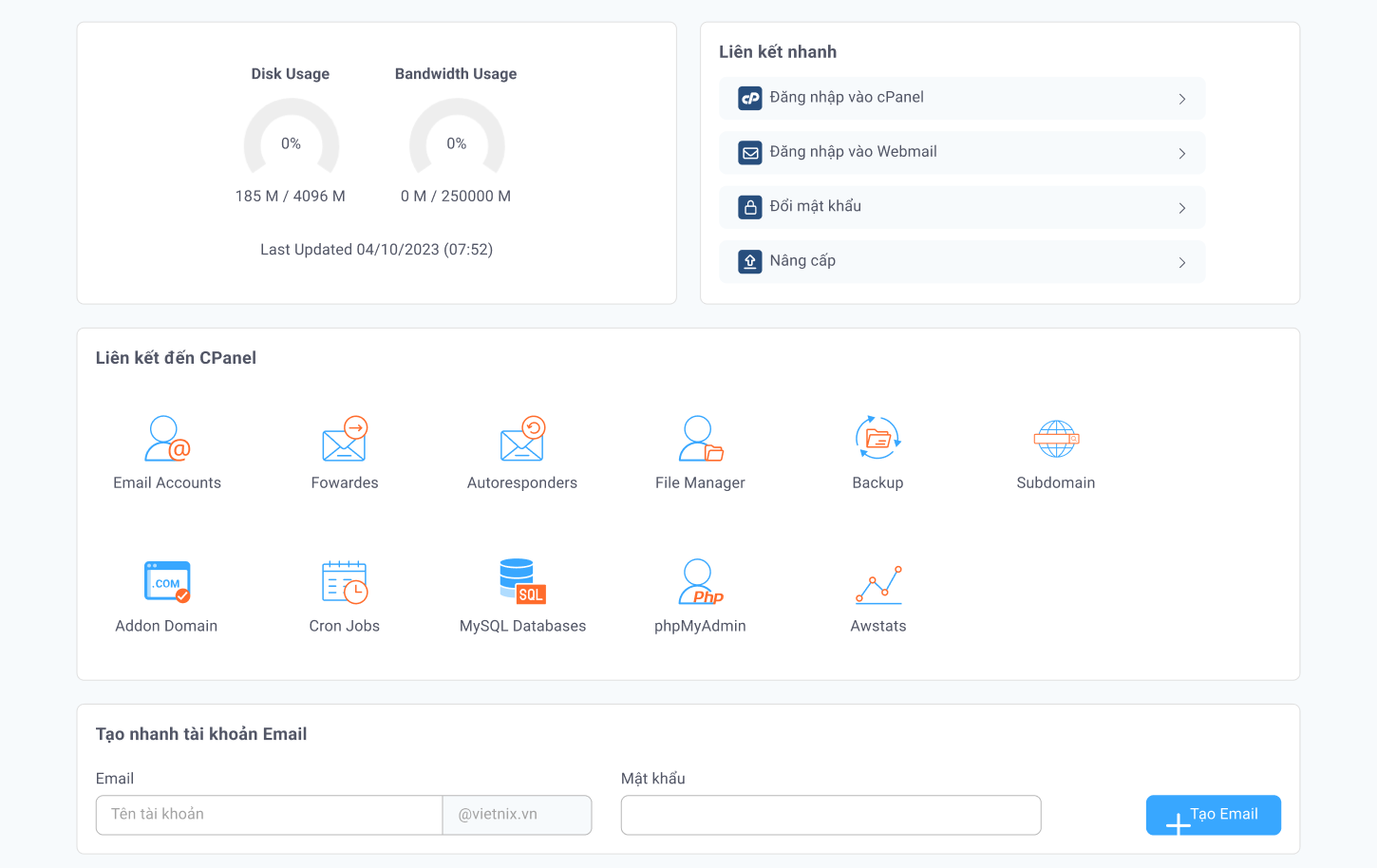Click chevron on Đăng nhập vào Webmail row

pyautogui.click(x=1181, y=153)
